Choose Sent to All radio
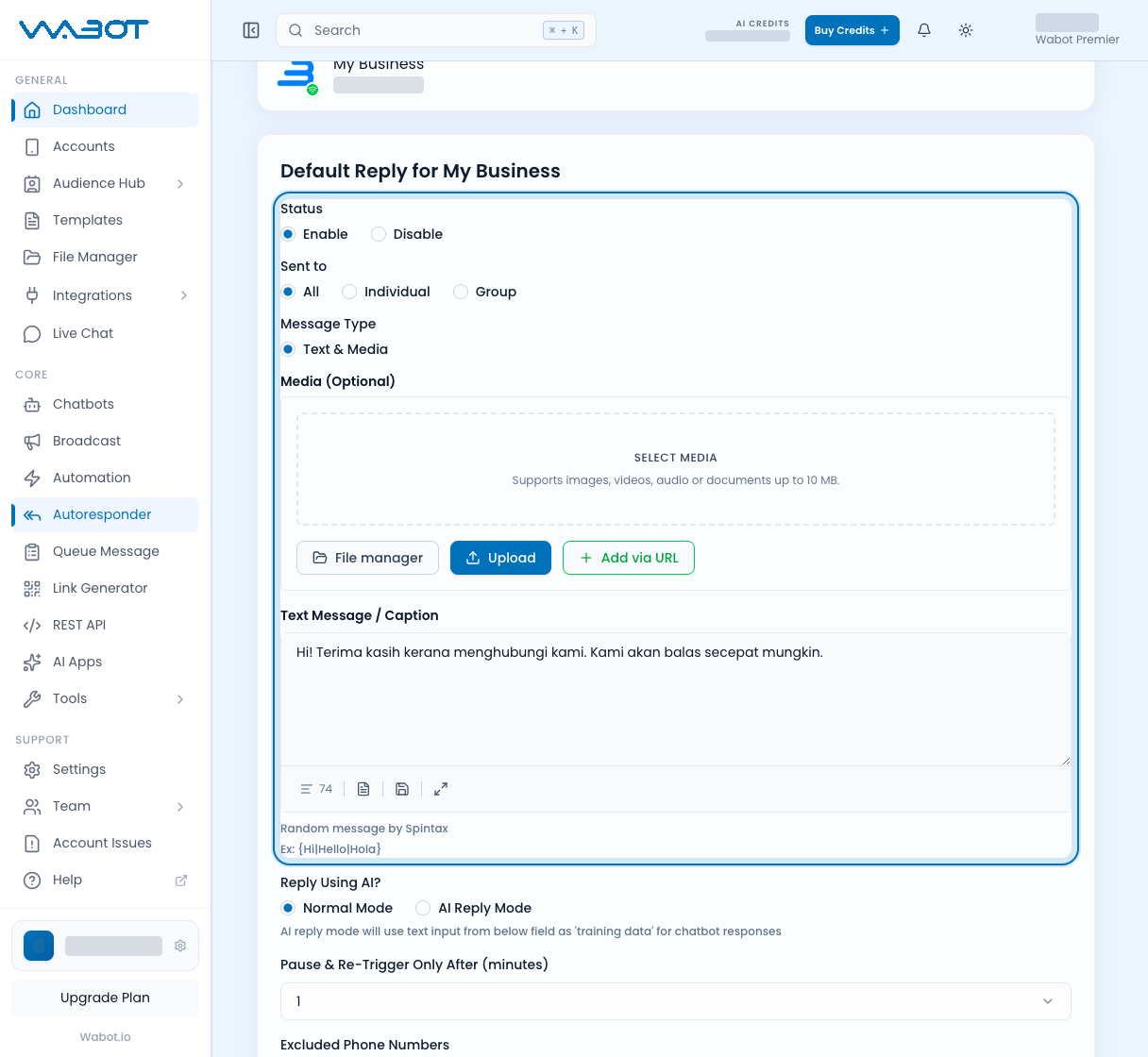This screenshot has height=1057, width=1148. click(x=288, y=292)
